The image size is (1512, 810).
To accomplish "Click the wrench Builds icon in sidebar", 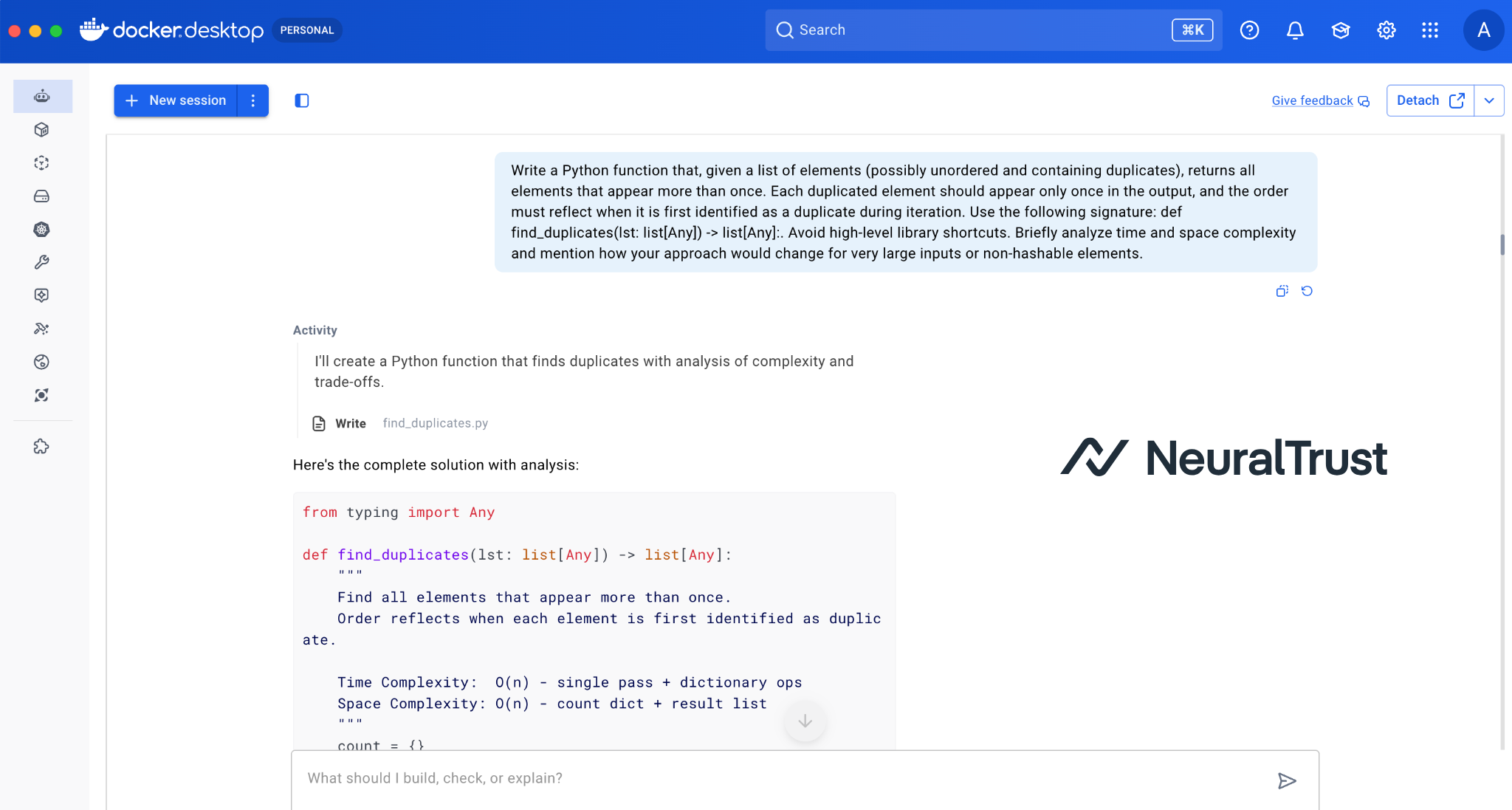I will tap(41, 262).
